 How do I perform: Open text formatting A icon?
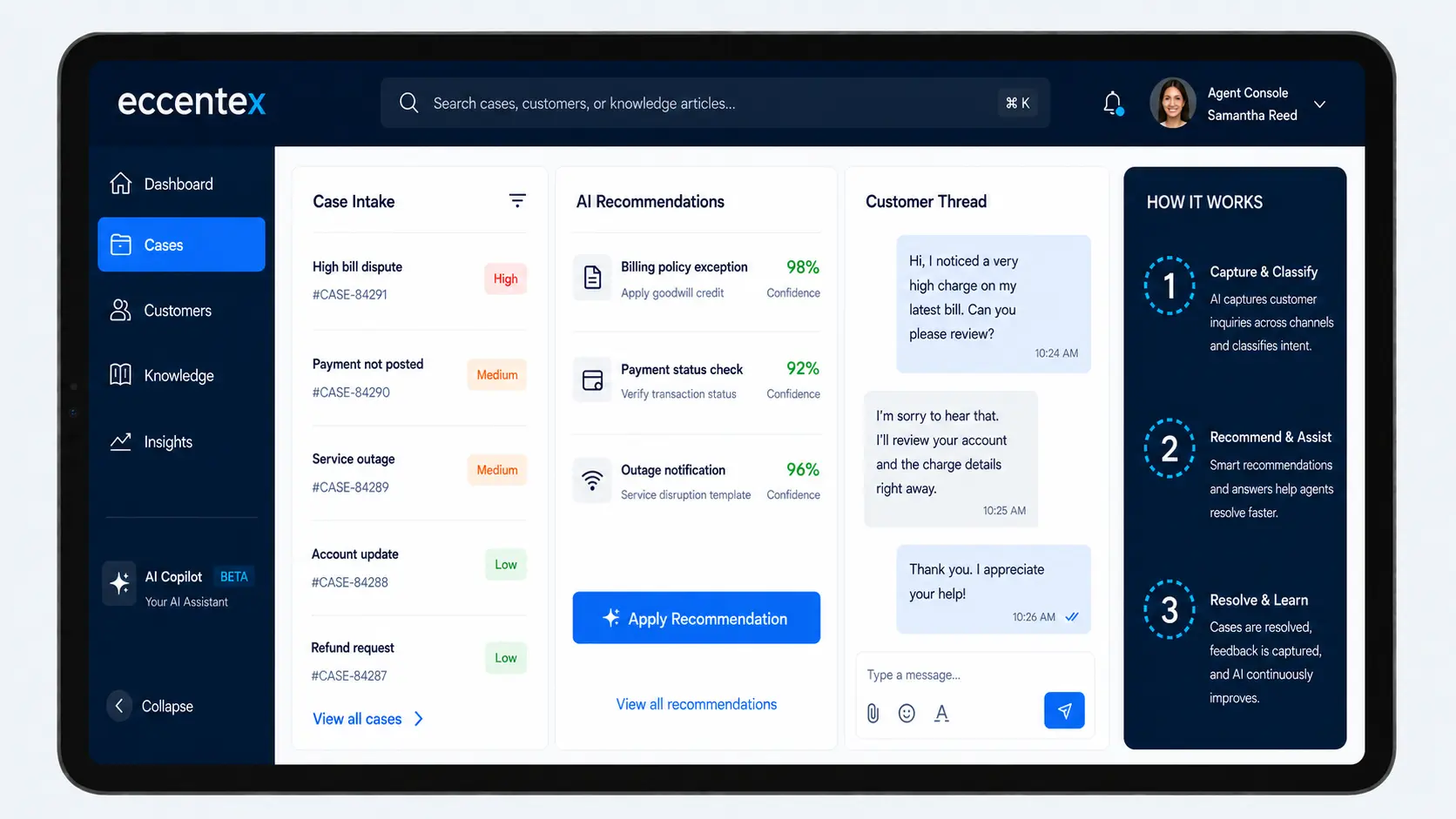pyautogui.click(x=941, y=714)
